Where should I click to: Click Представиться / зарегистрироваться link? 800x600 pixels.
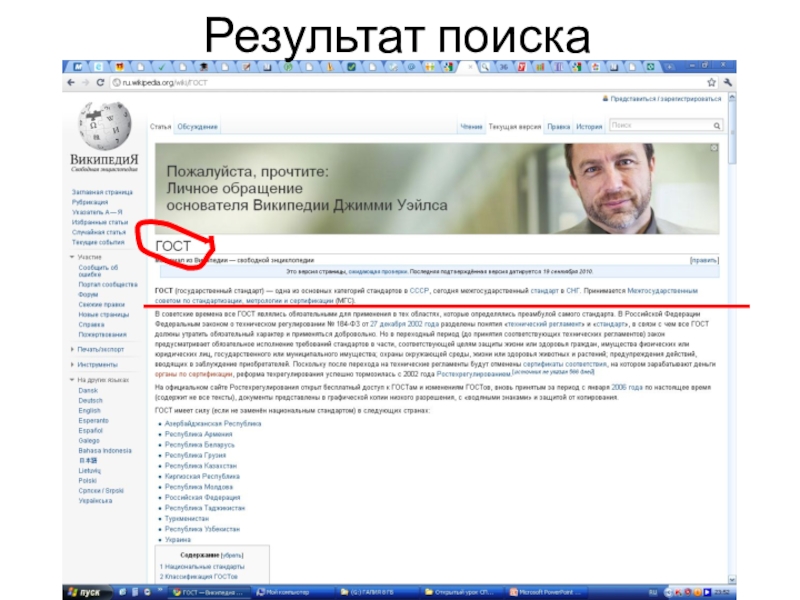[666, 98]
